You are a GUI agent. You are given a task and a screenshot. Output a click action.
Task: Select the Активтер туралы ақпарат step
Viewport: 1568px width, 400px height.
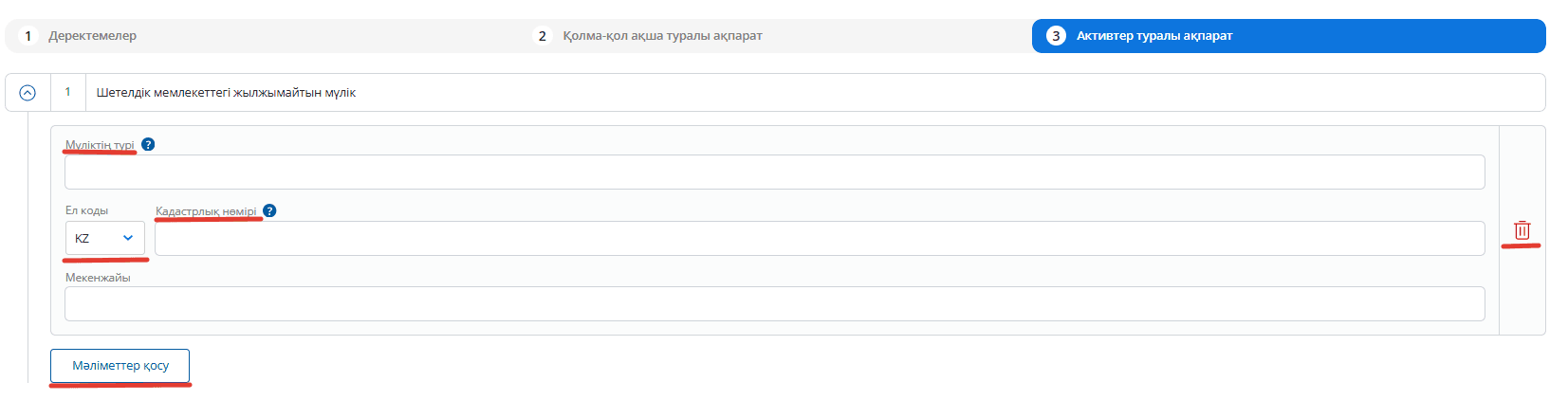[1153, 36]
